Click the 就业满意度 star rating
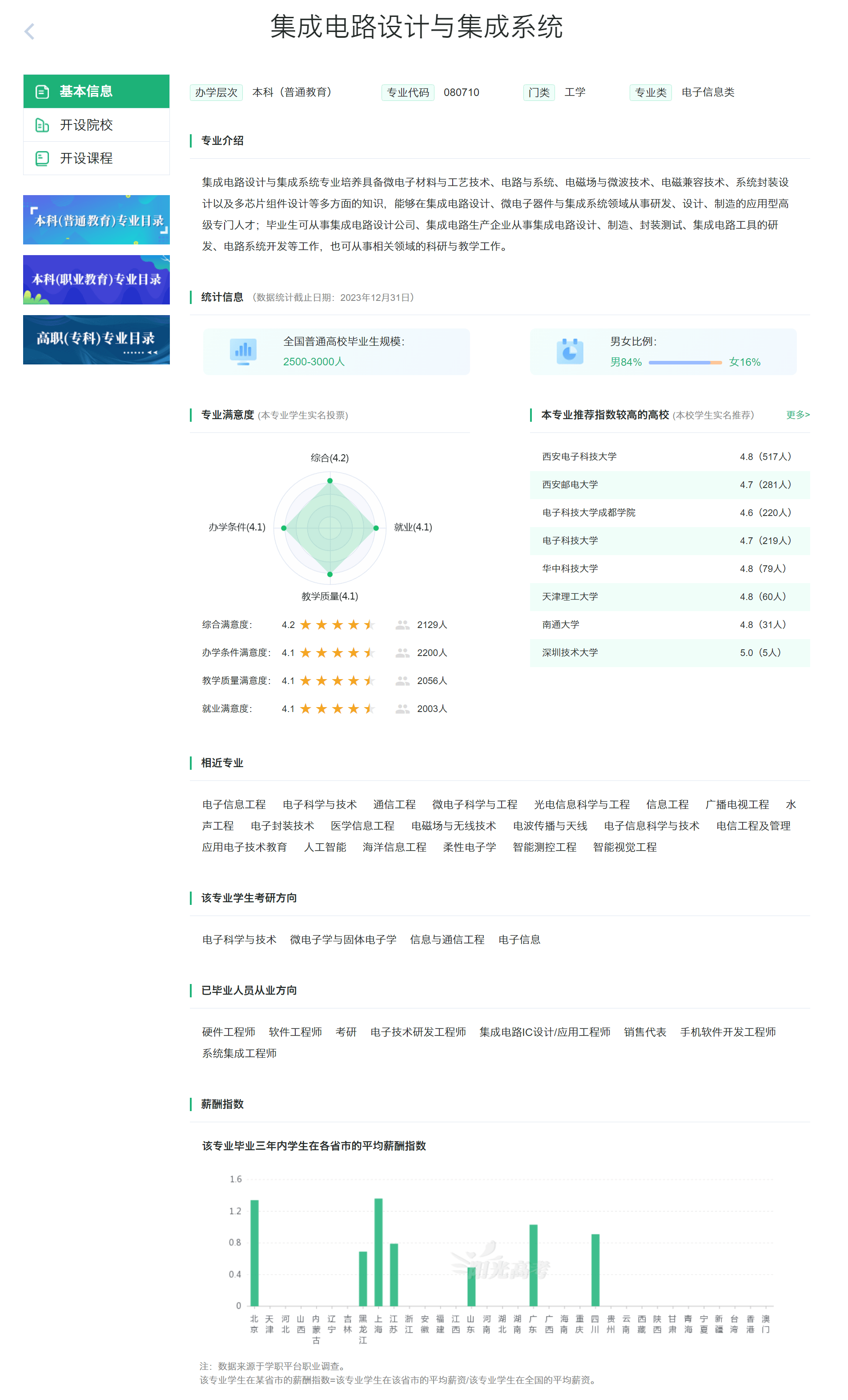Image resolution: width=848 pixels, height=1400 pixels. point(338,708)
